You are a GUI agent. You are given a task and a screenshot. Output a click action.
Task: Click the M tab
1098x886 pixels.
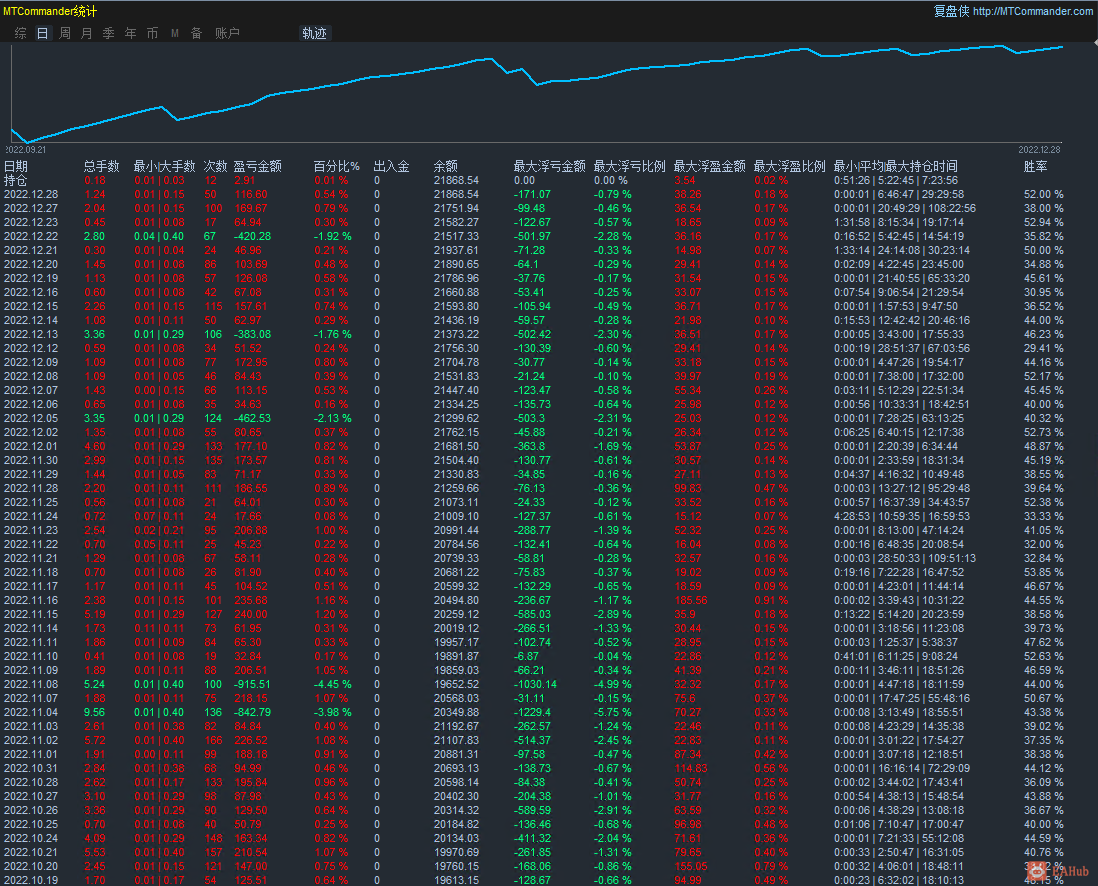pos(175,33)
